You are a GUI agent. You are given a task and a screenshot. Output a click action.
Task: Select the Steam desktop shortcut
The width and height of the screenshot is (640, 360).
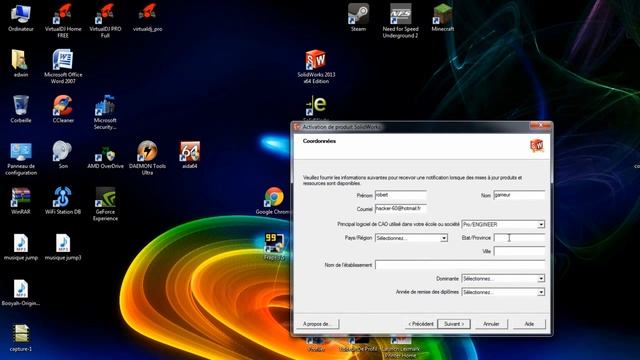click(x=358, y=18)
